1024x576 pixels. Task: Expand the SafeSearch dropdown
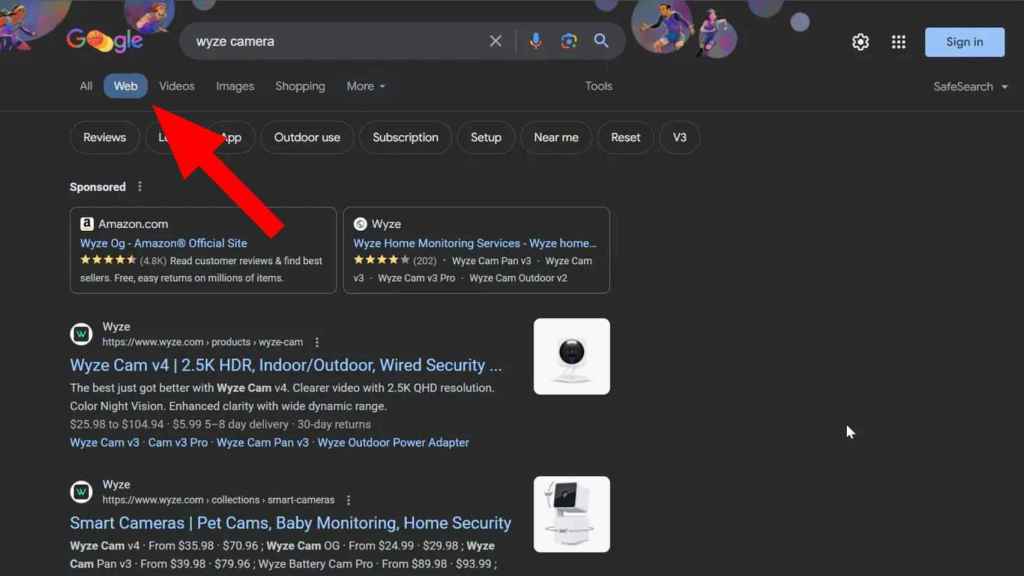click(970, 86)
